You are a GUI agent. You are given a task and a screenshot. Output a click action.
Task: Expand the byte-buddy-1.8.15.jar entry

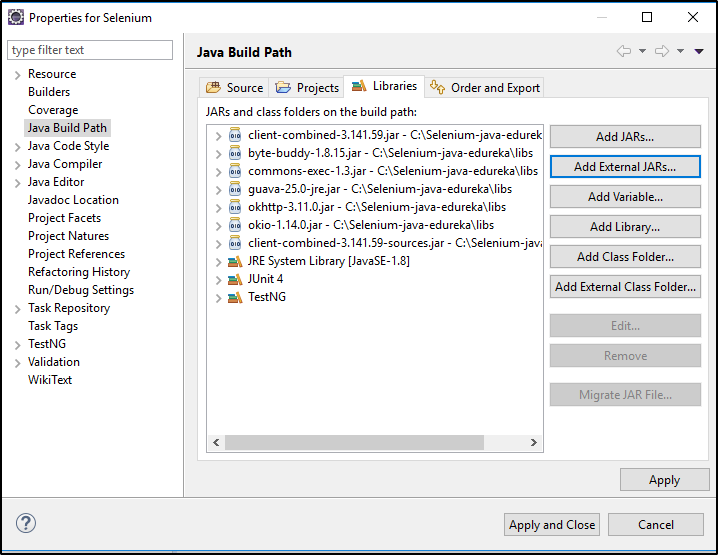click(218, 153)
